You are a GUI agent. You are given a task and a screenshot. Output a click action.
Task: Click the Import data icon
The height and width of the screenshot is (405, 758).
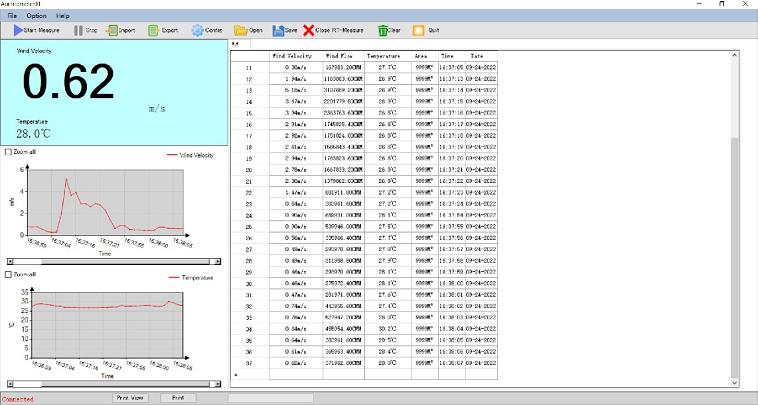pyautogui.click(x=112, y=31)
